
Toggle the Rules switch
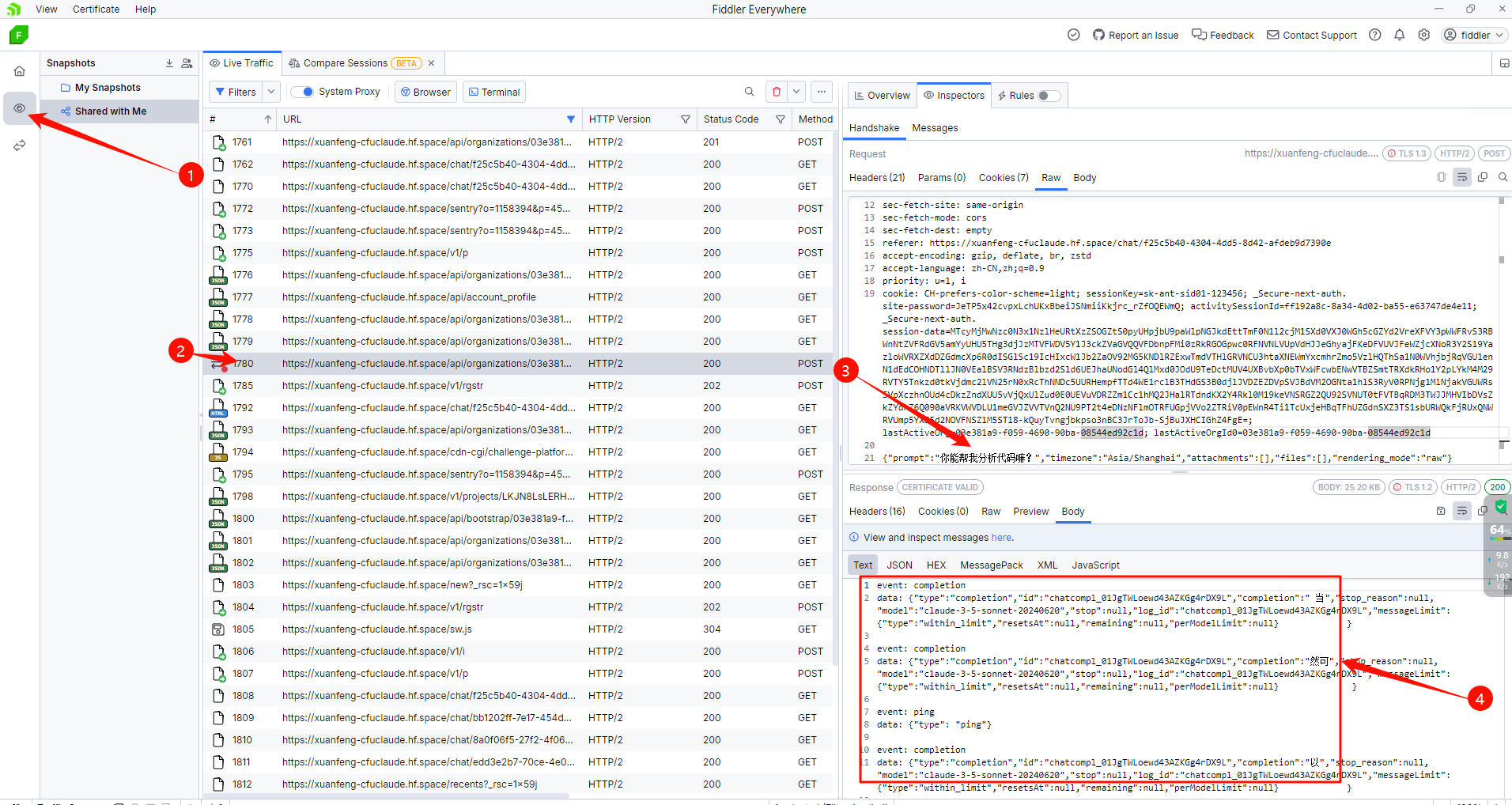[x=1049, y=96]
